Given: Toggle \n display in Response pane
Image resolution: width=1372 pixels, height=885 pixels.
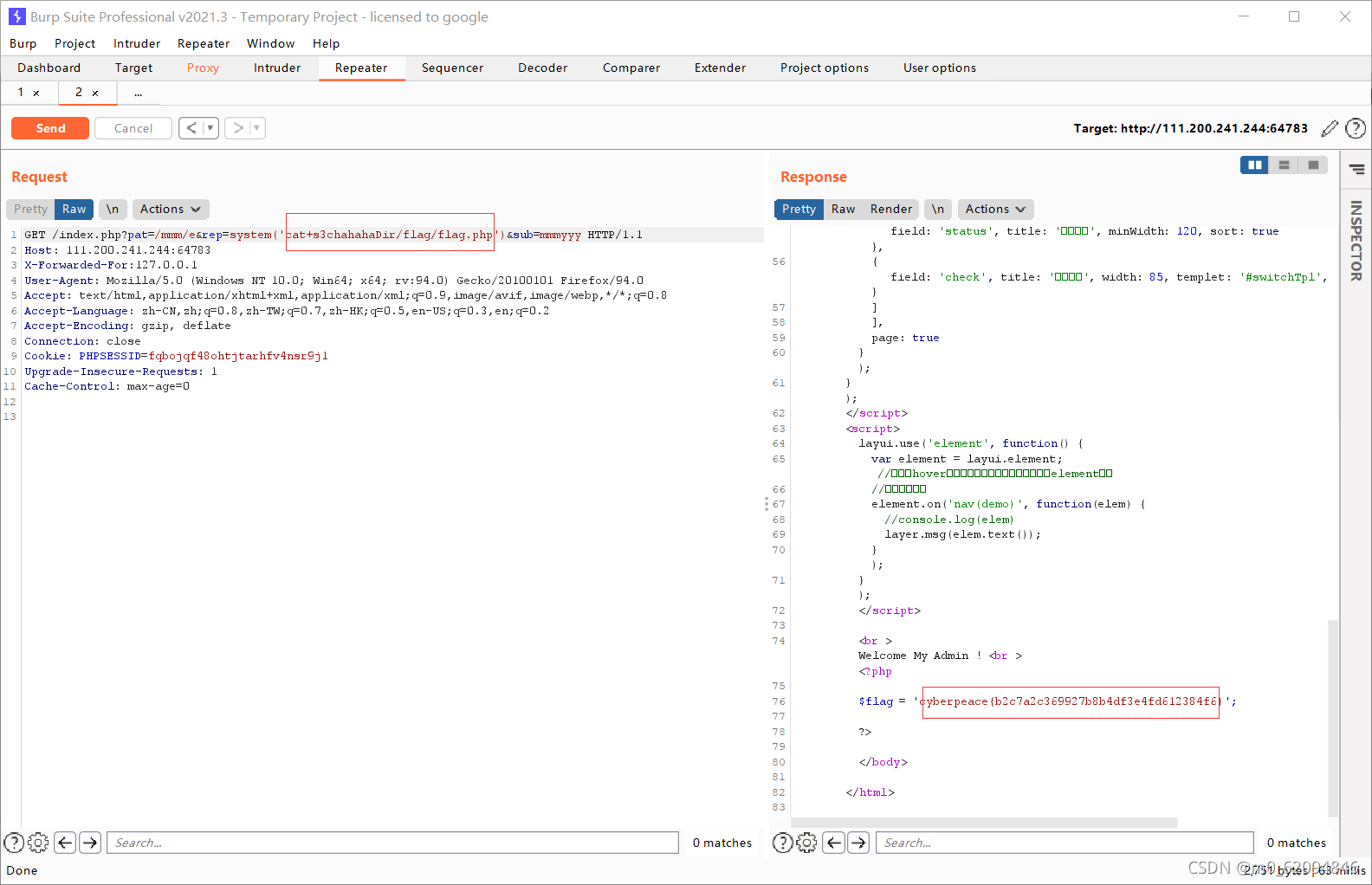Looking at the screenshot, I should (938, 209).
